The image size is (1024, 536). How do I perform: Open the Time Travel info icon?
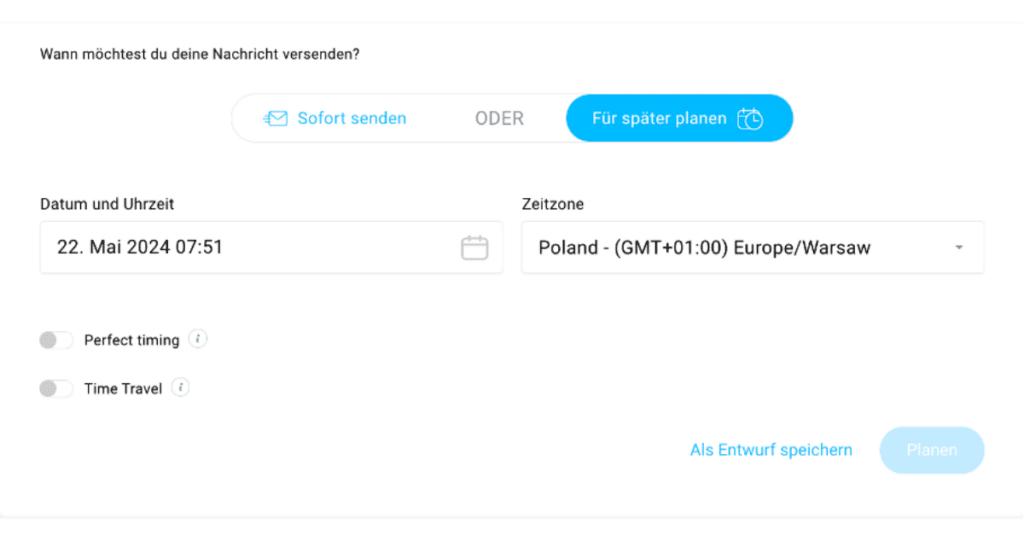point(181,387)
